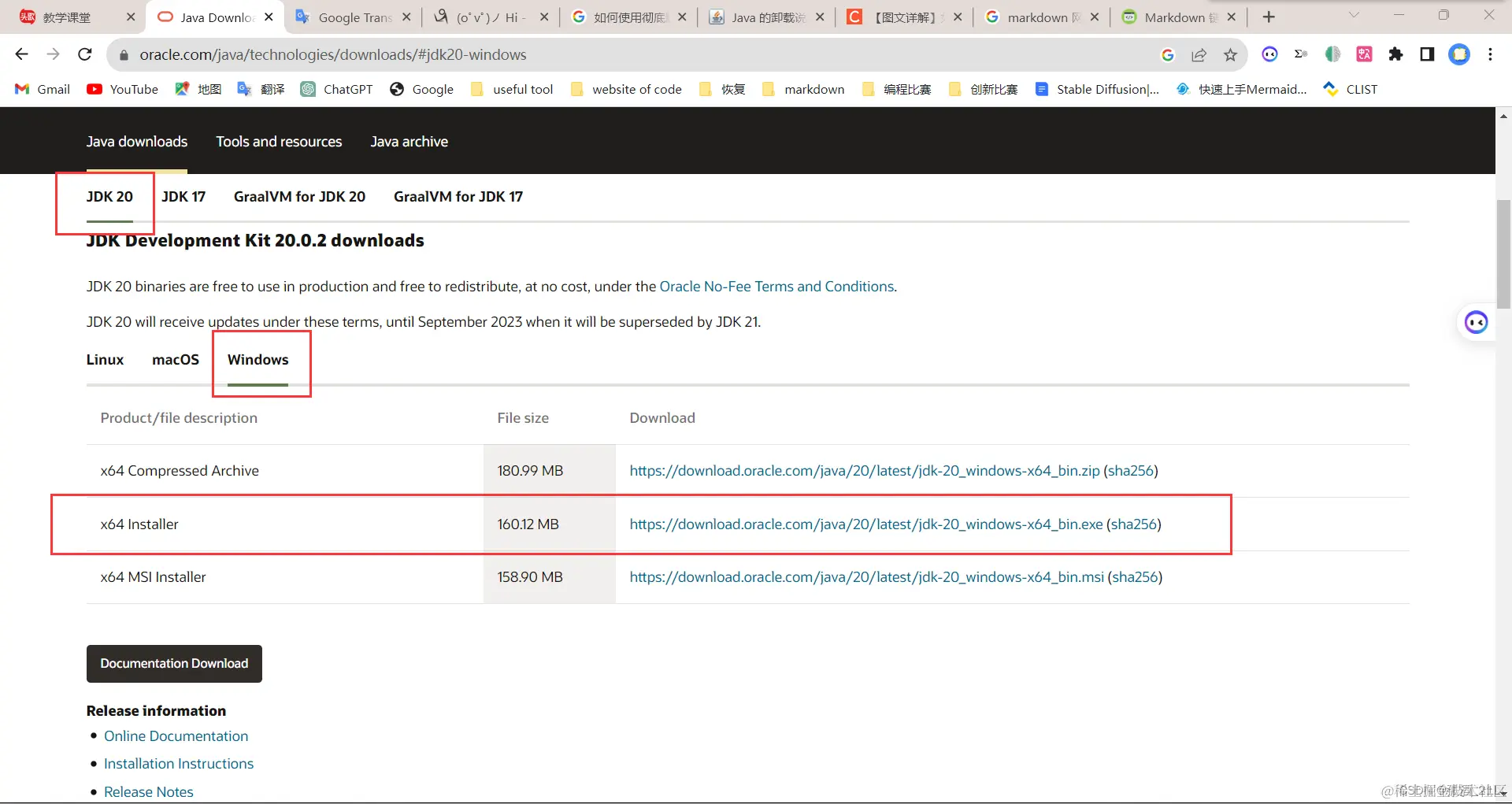Switch to GraalVM for JDK 20 tab
Image resolution: width=1512 pixels, height=804 pixels.
[299, 197]
